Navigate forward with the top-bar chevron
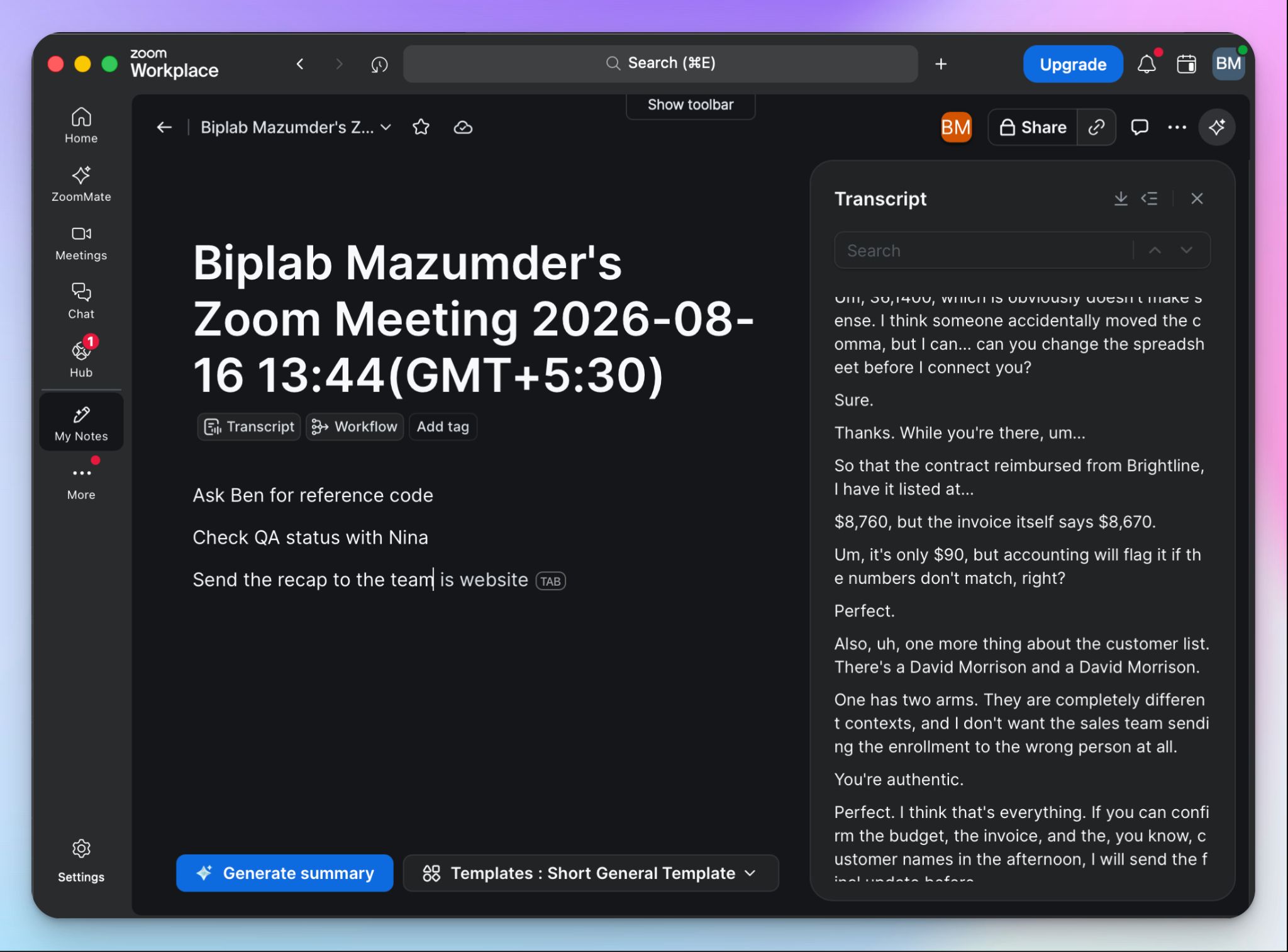The height and width of the screenshot is (952, 1288). [339, 64]
